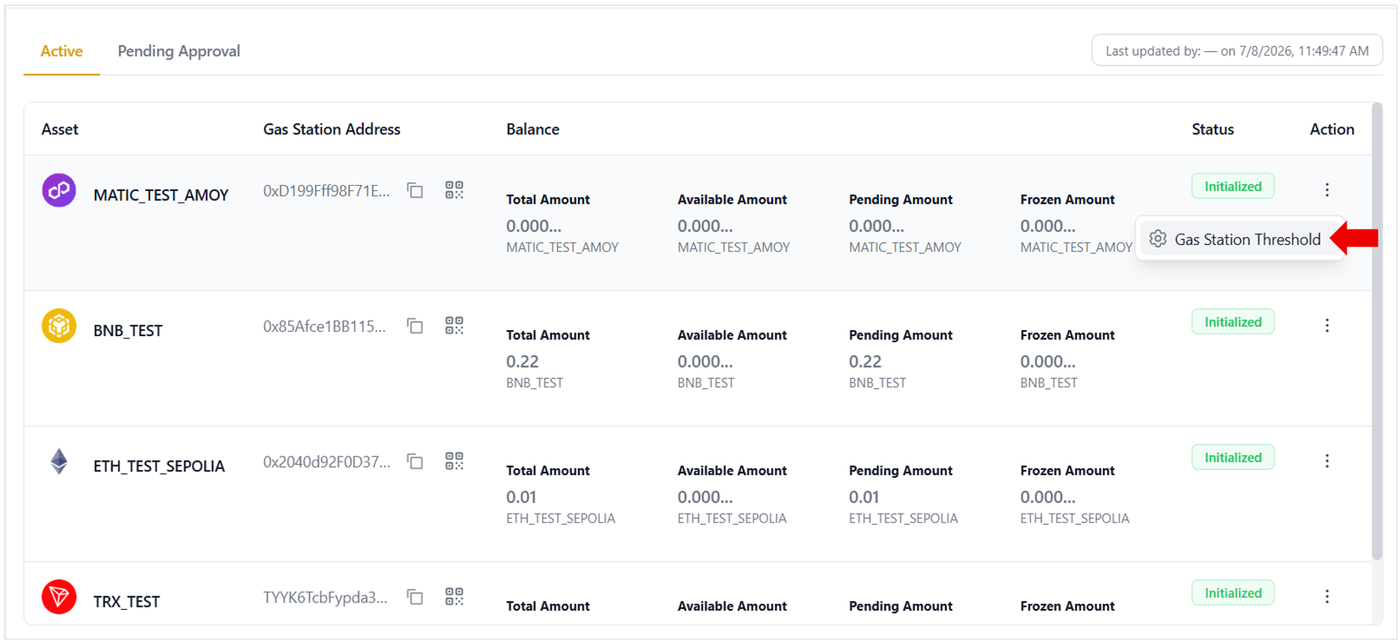This screenshot has height=643, width=1400.
Task: Click the Initialized status badge for MATIC_TEST_AMOY
Action: click(1233, 186)
